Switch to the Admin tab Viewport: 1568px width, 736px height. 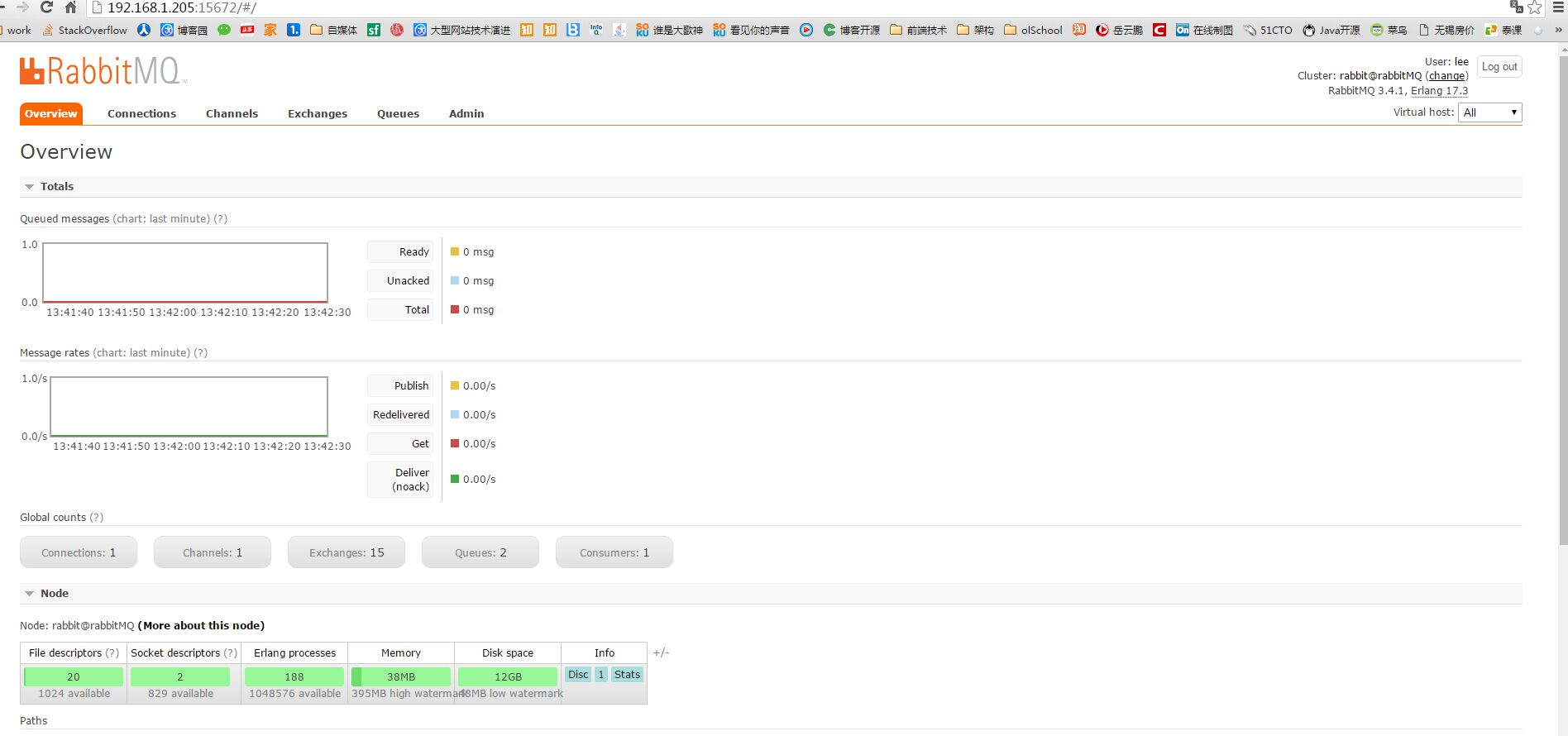(x=466, y=113)
